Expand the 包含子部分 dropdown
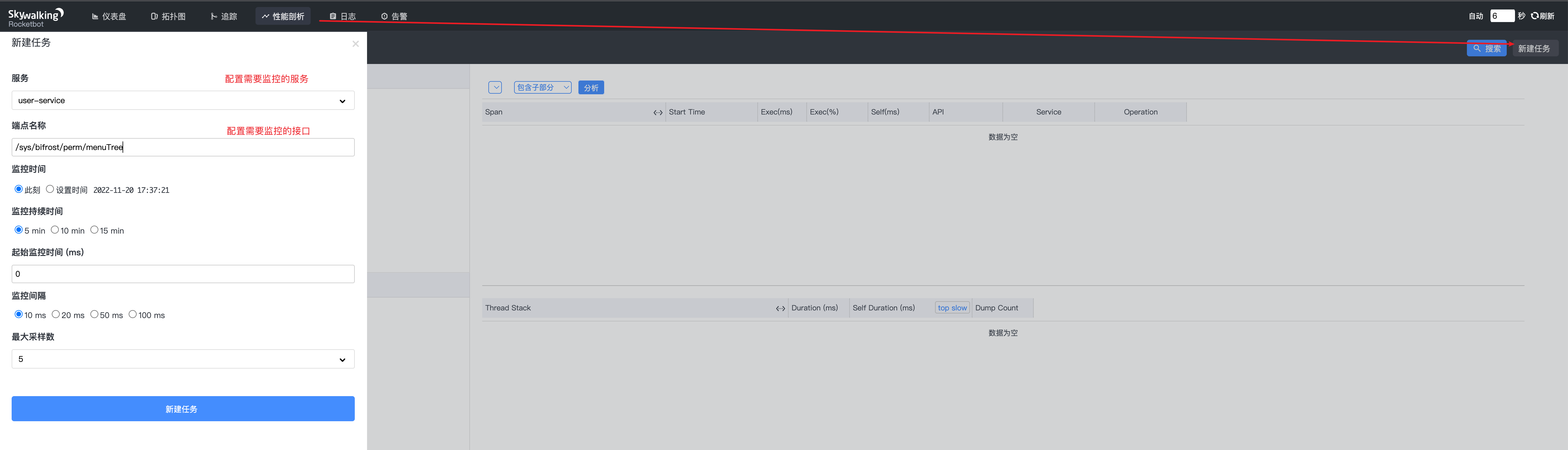Viewport: 1568px width, 450px height. coord(542,88)
